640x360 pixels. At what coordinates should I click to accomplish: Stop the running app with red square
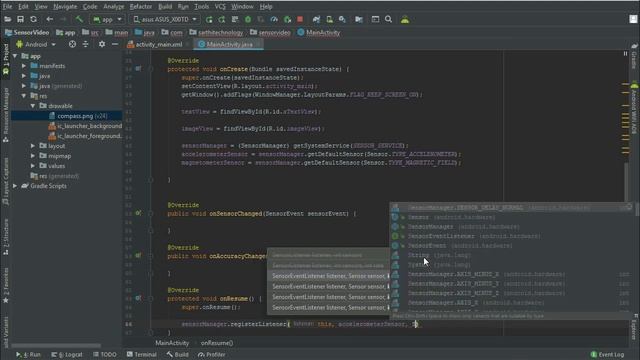[300, 19]
